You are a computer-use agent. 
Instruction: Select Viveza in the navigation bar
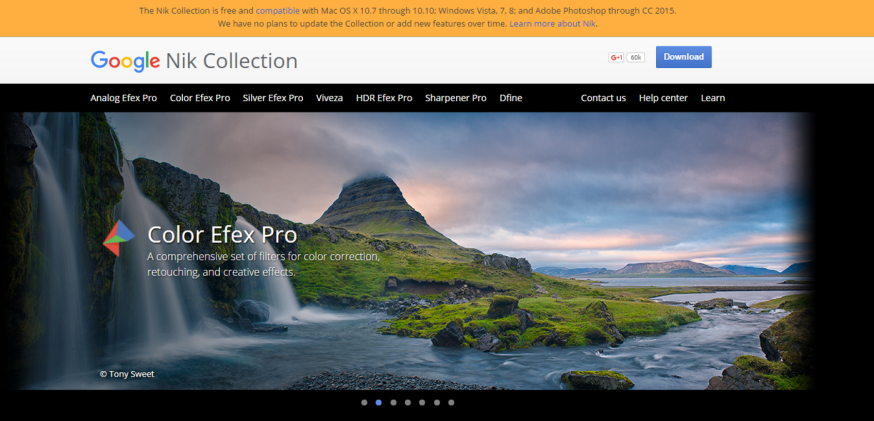[x=329, y=98]
